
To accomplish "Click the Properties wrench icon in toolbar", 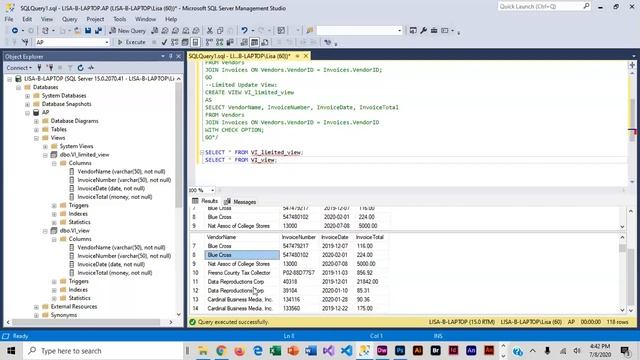I will tap(423, 31).
